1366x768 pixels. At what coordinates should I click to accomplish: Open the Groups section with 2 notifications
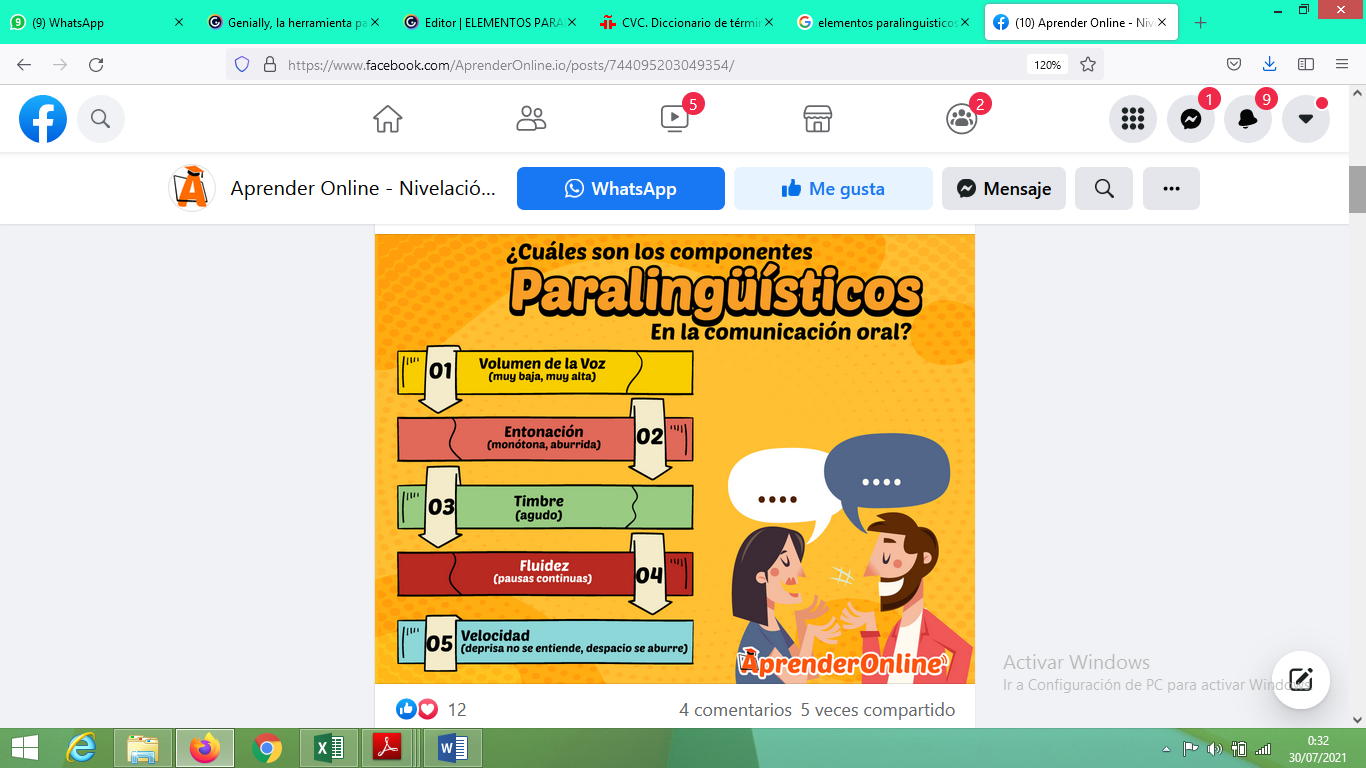959,118
